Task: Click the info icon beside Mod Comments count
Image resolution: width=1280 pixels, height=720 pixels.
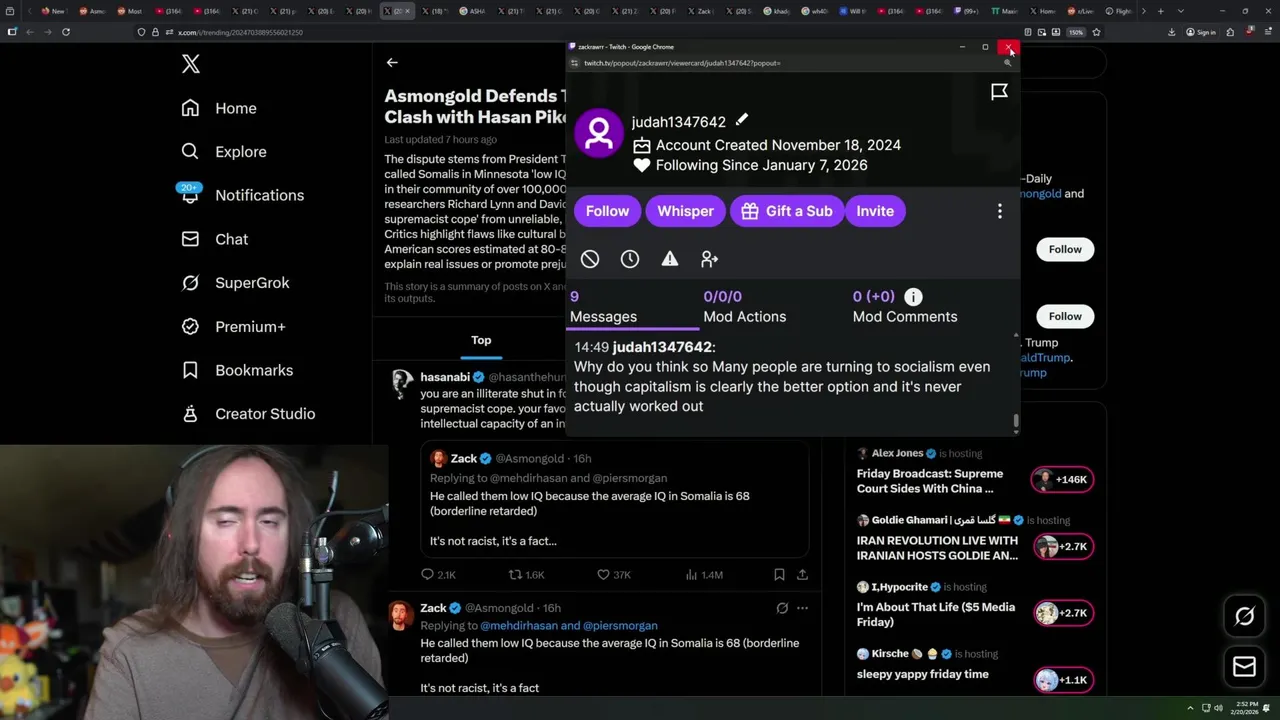Action: pyautogui.click(x=913, y=297)
